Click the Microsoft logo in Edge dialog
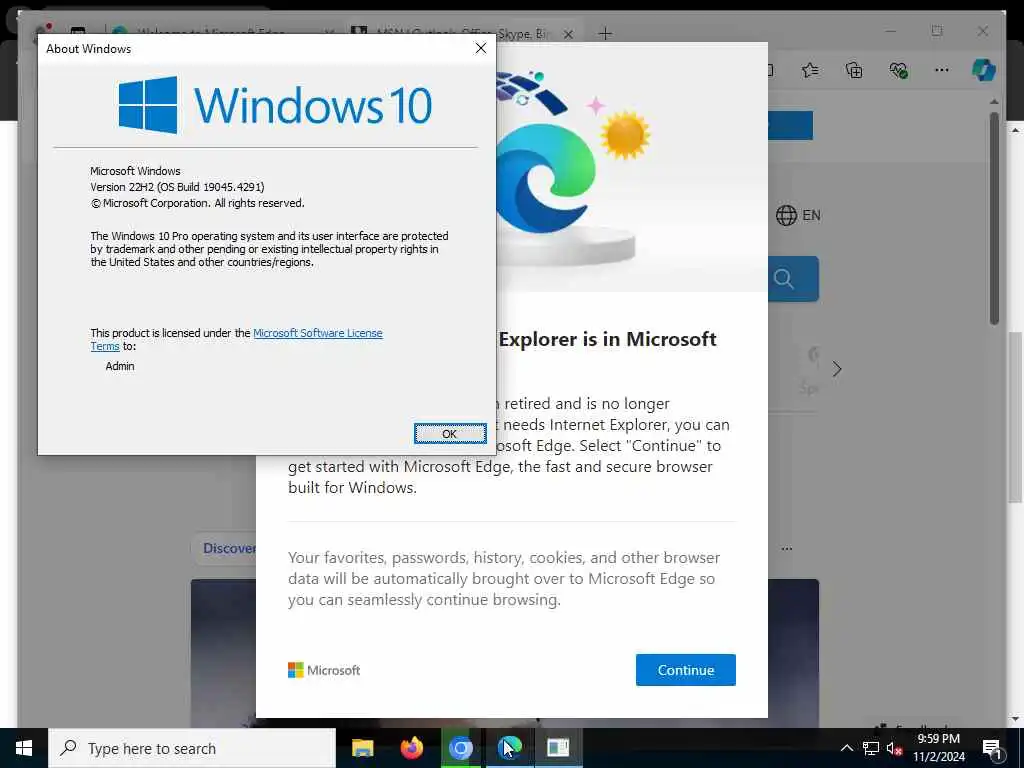 pyautogui.click(x=324, y=670)
